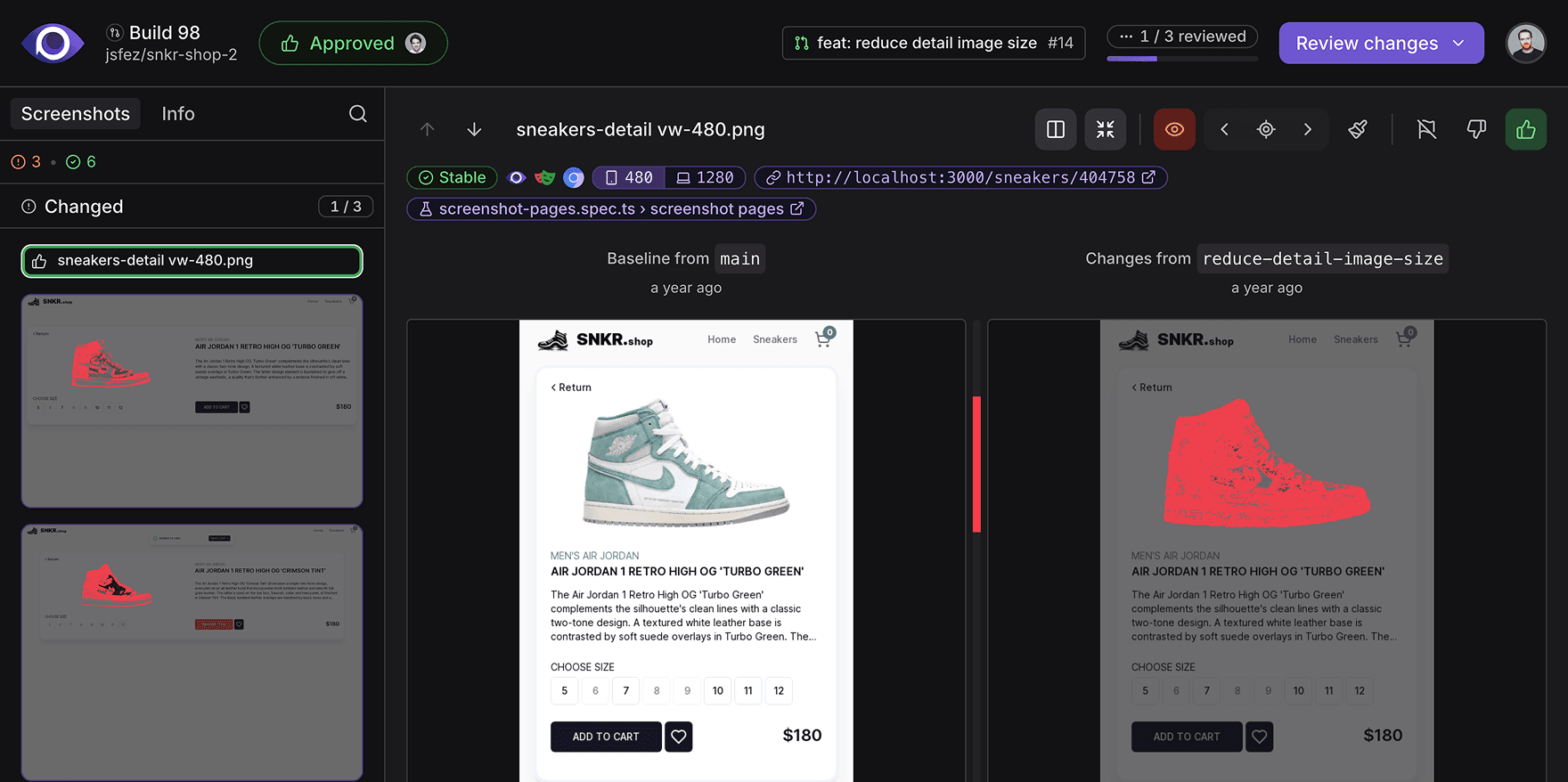Select the Screenshots tab

76,114
